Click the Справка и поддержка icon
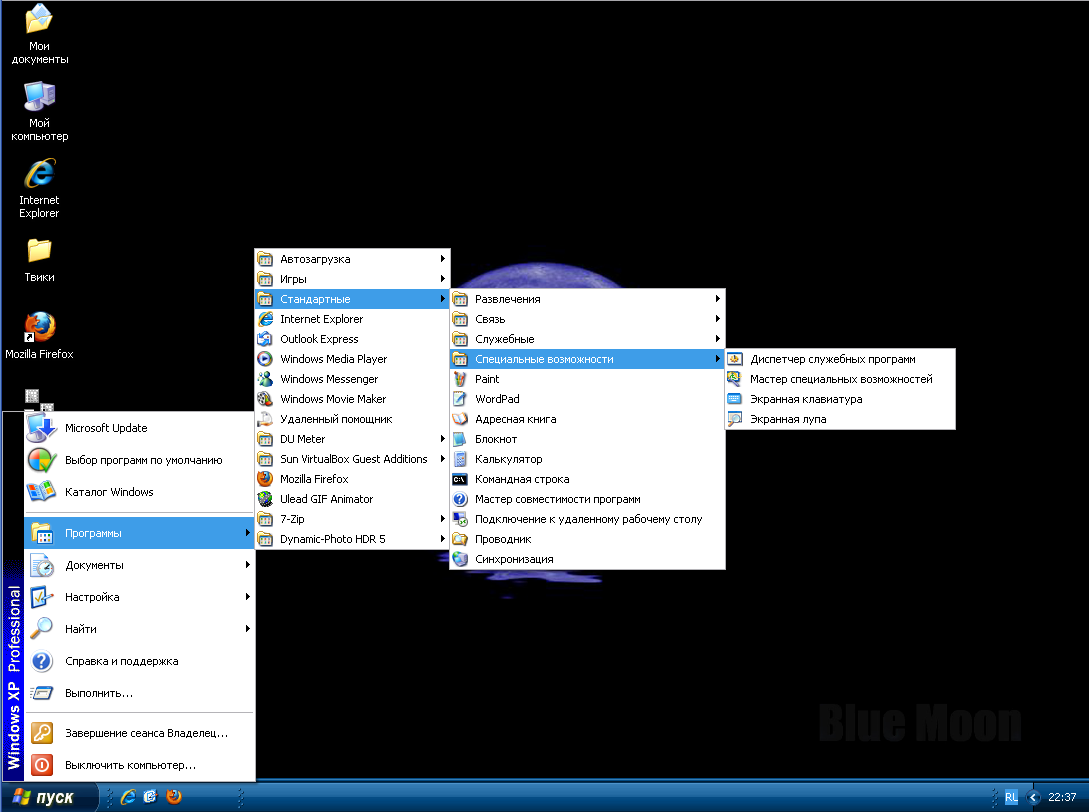Screen dimensions: 1089x812 [42, 661]
